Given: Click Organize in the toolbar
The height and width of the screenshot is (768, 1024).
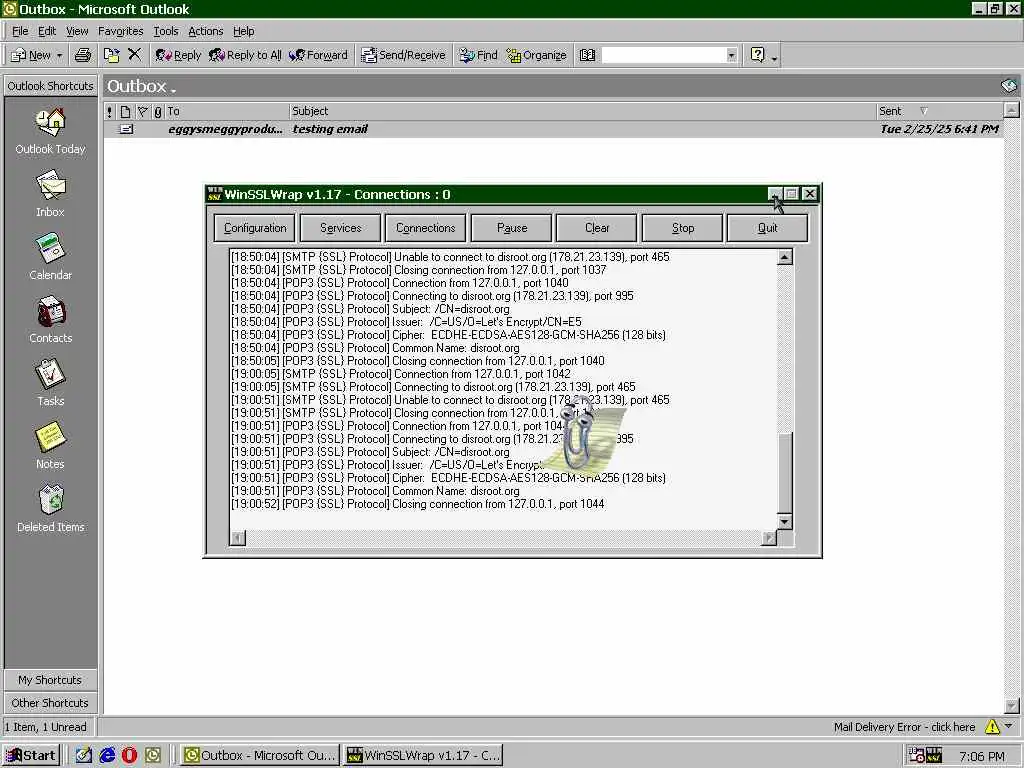Looking at the screenshot, I should [536, 56].
